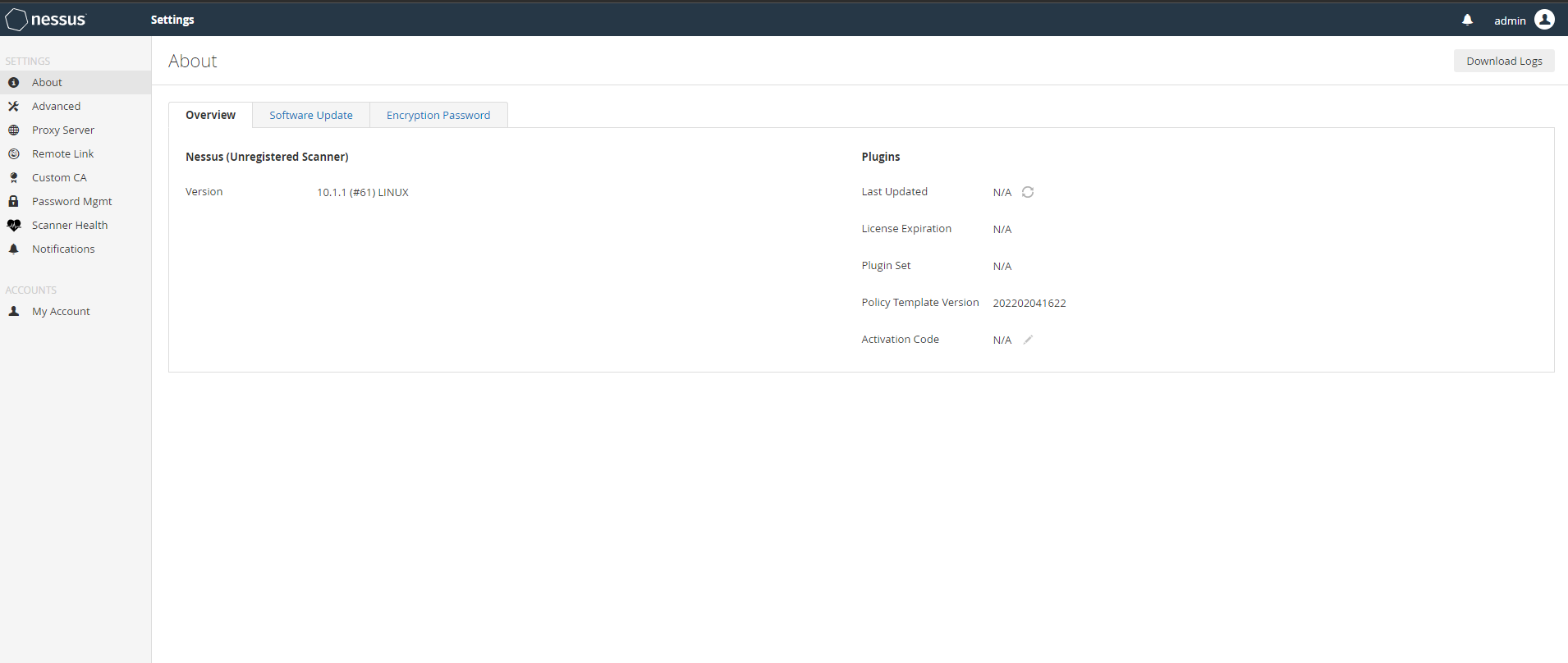Viewport: 1568px width, 663px height.
Task: Click the Custom CA certificate icon
Action: [13, 178]
